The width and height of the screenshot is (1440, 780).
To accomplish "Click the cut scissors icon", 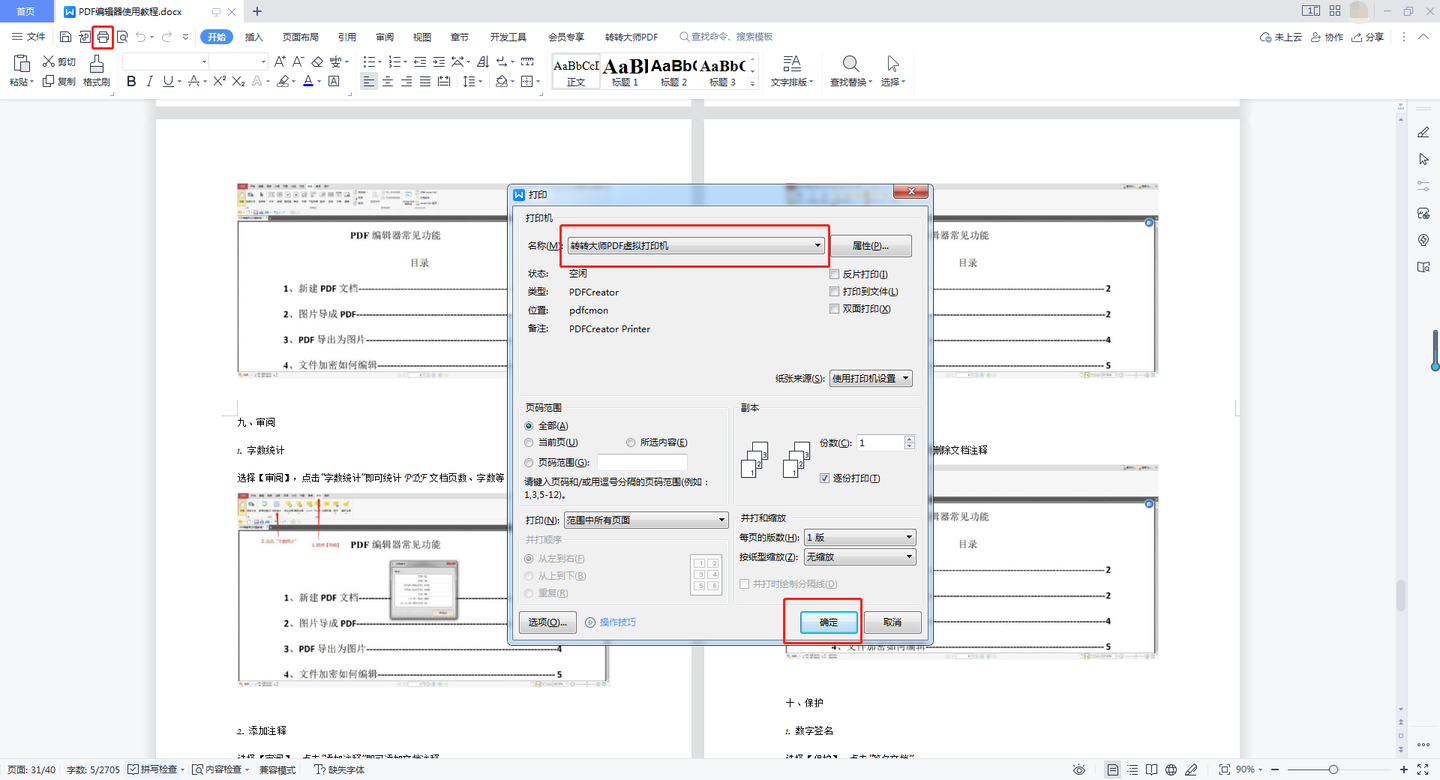I will pyautogui.click(x=48, y=62).
